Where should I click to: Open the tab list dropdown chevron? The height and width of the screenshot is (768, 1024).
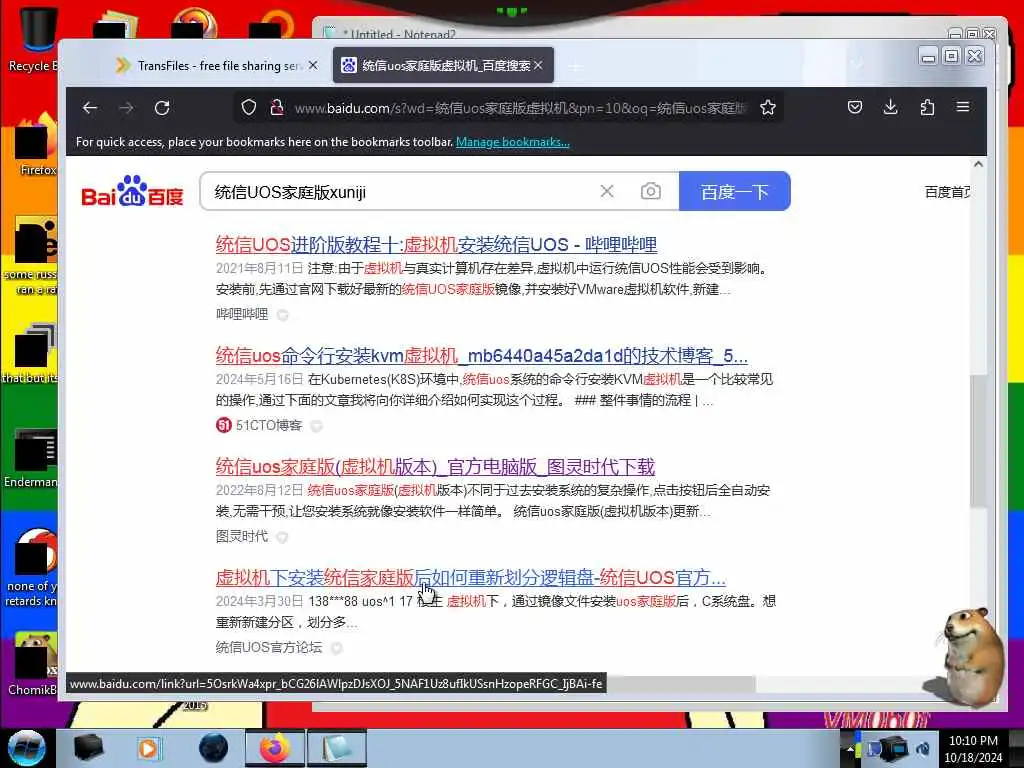[857, 64]
